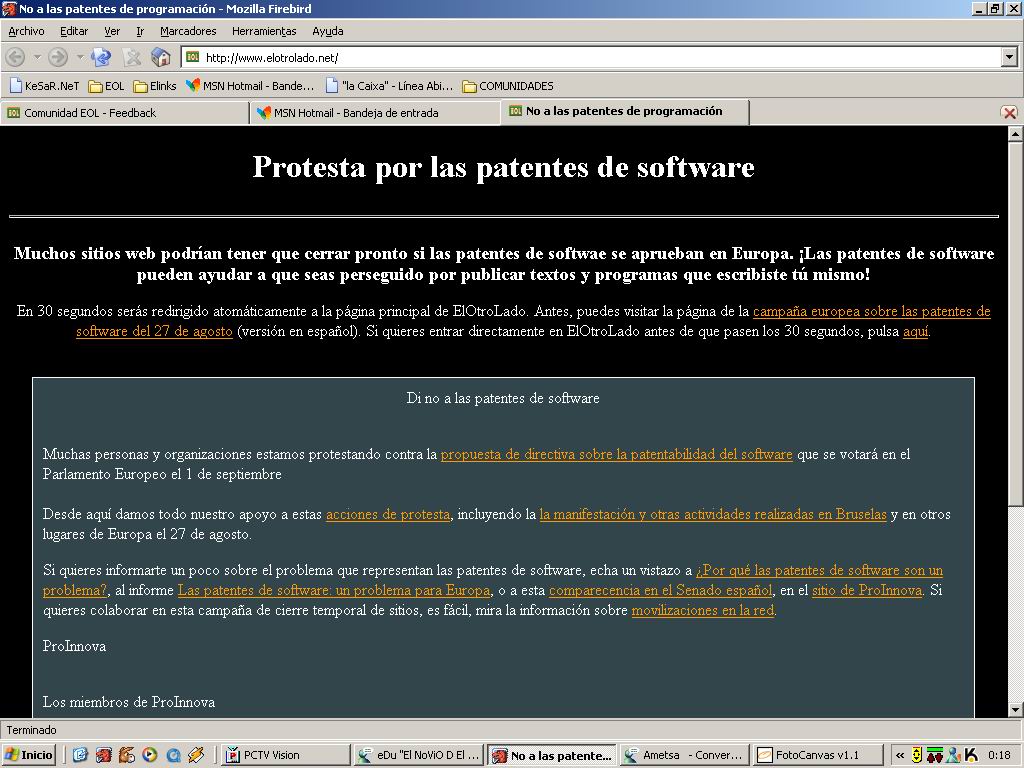Open comparecencia en el Senado español link

660,590
